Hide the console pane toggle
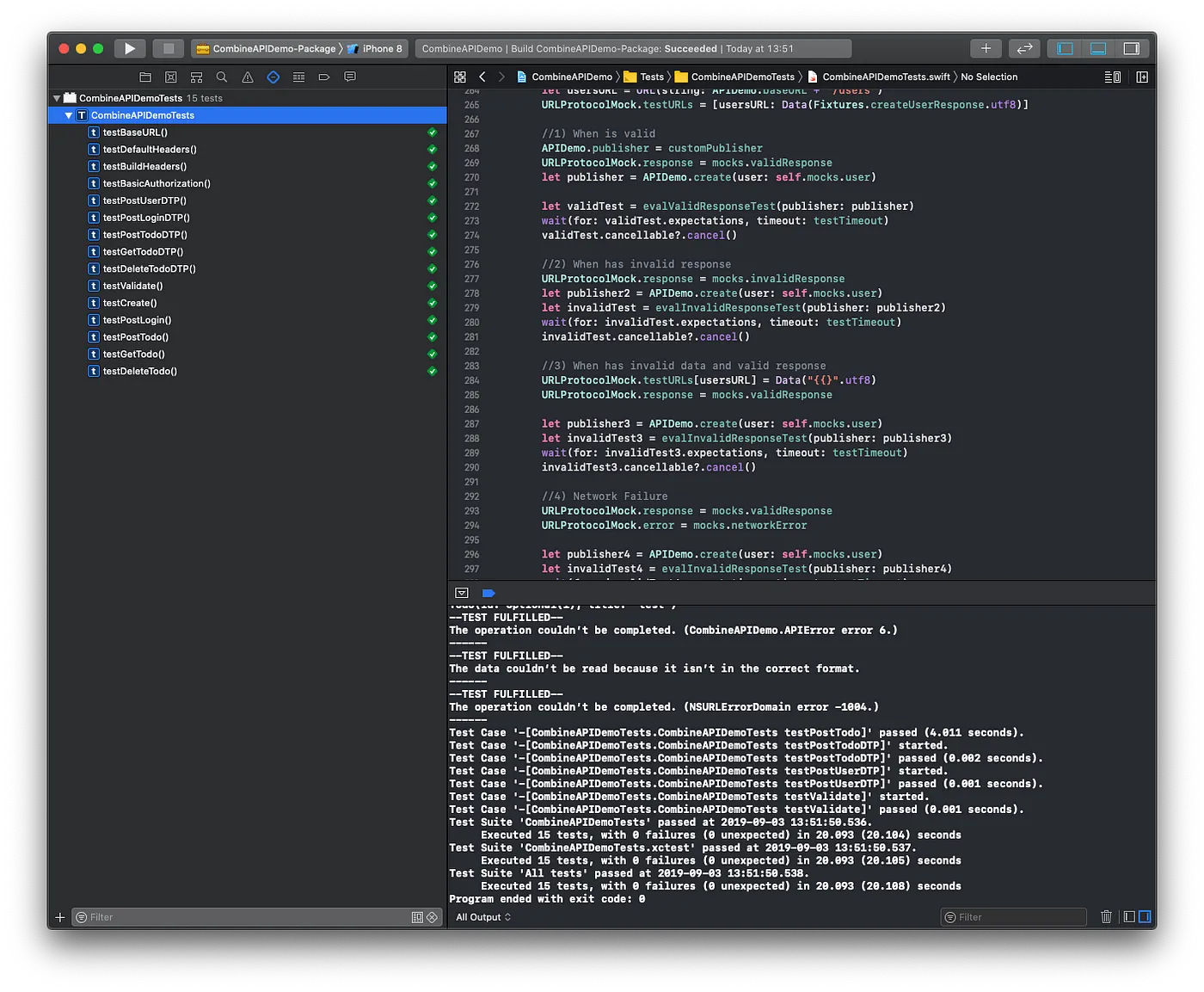The image size is (1204, 992). [1145, 917]
